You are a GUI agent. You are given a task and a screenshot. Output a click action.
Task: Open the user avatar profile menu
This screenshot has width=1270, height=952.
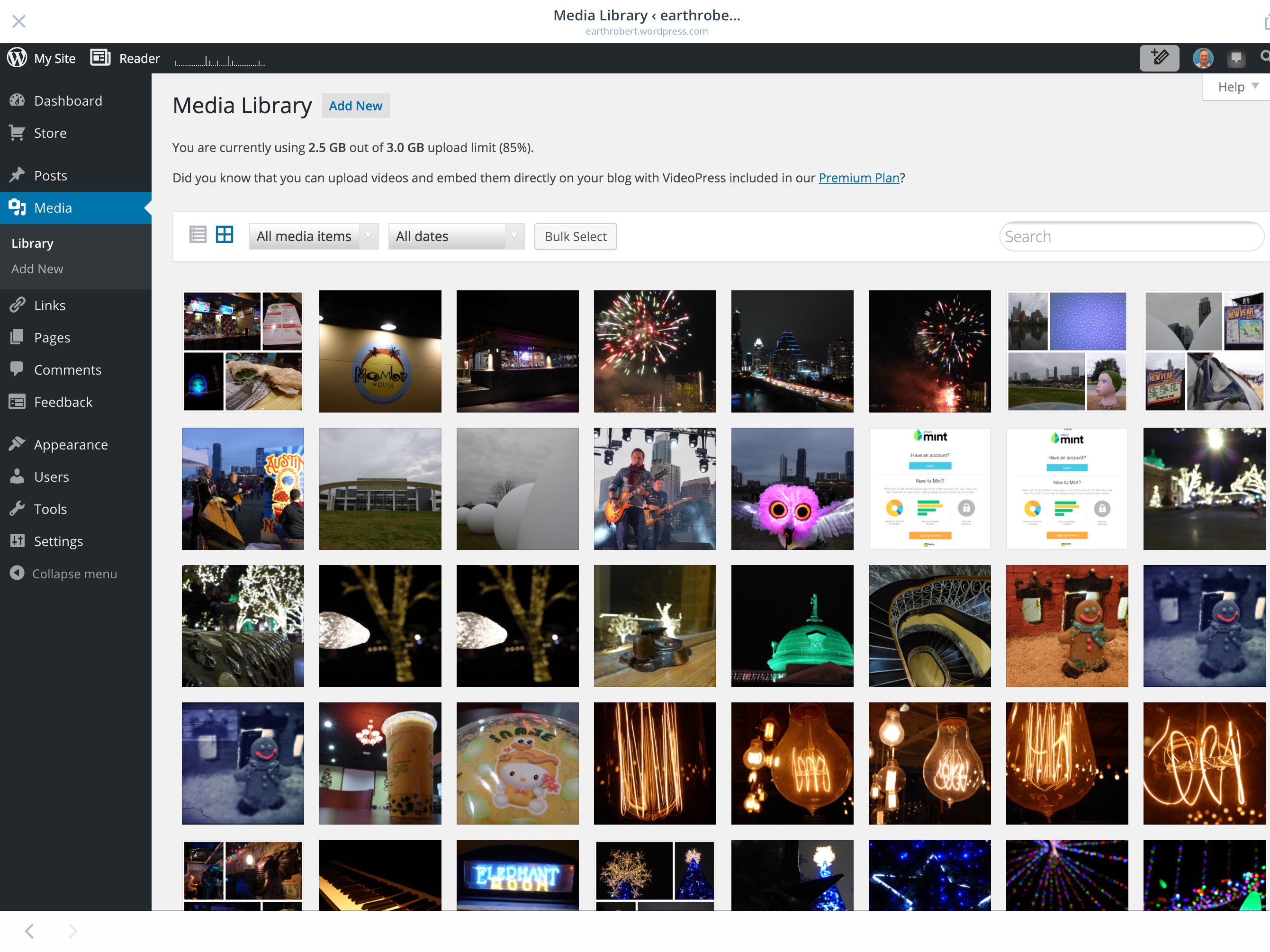pos(1202,58)
